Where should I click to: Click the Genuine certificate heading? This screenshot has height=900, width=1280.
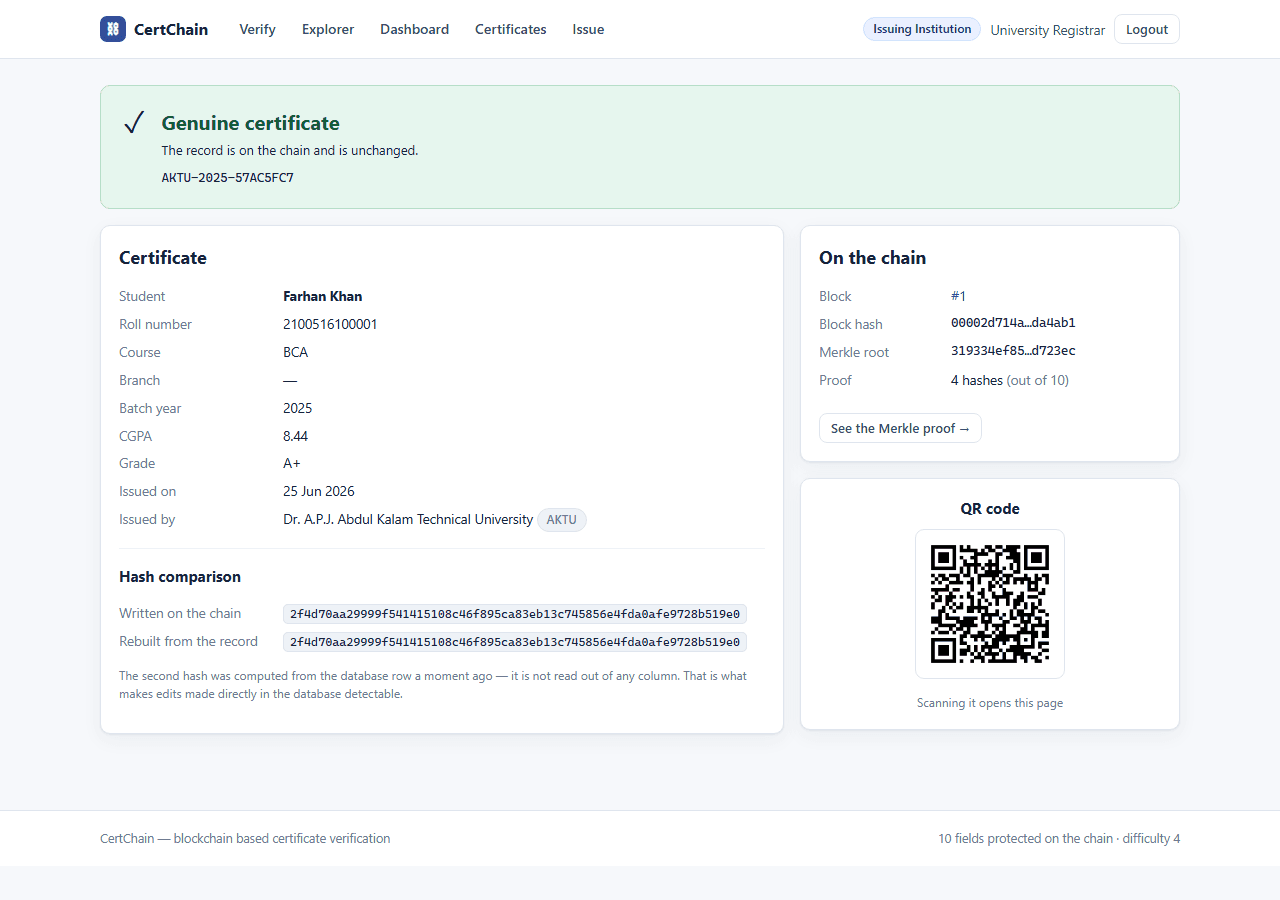[251, 123]
